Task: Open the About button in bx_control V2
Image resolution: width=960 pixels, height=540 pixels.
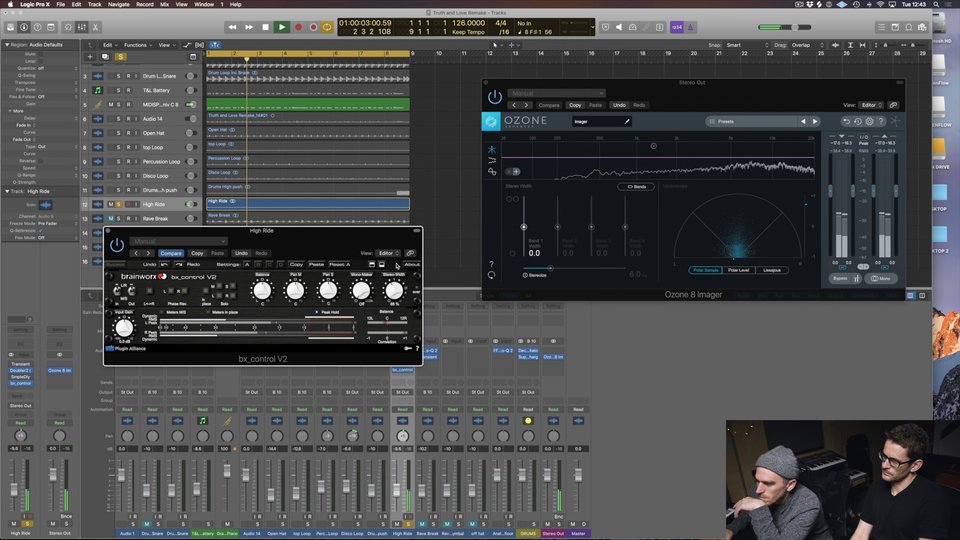Action: pos(412,264)
